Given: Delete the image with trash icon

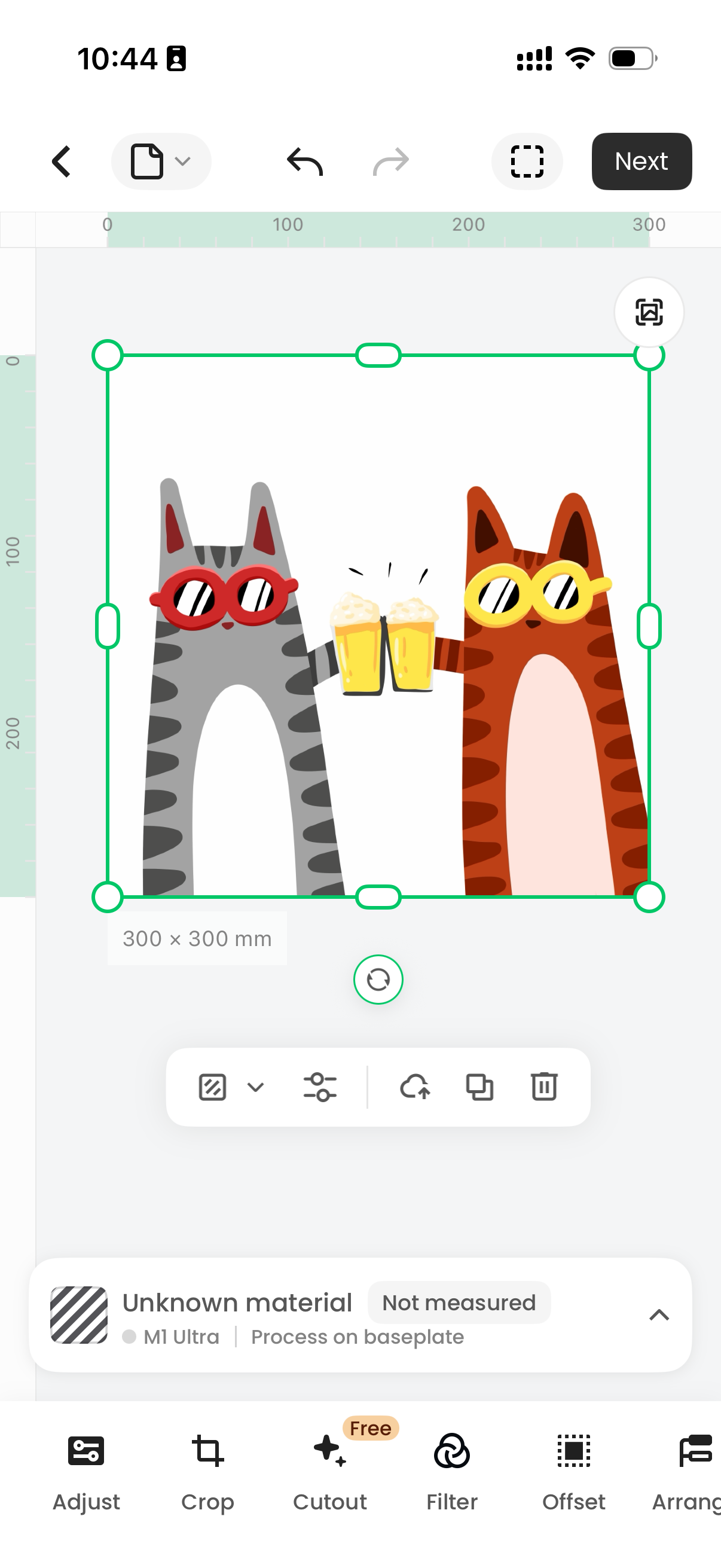Looking at the screenshot, I should [x=544, y=1087].
